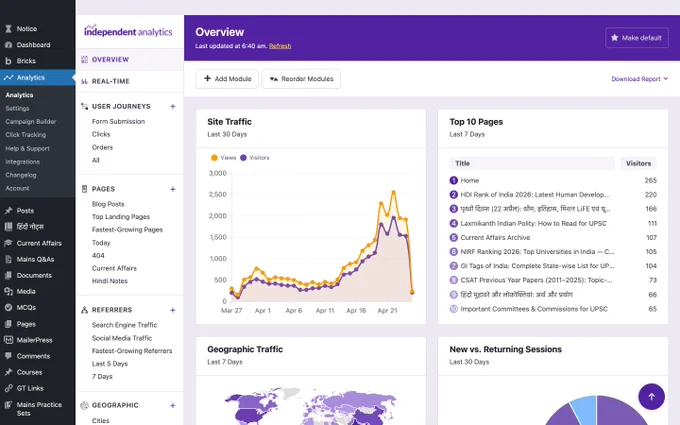
Task: Open the 404 pages report
Action: pyautogui.click(x=98, y=255)
